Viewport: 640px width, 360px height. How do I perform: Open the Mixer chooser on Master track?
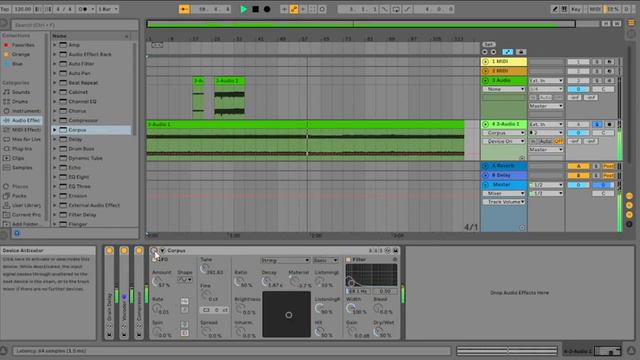(x=504, y=193)
